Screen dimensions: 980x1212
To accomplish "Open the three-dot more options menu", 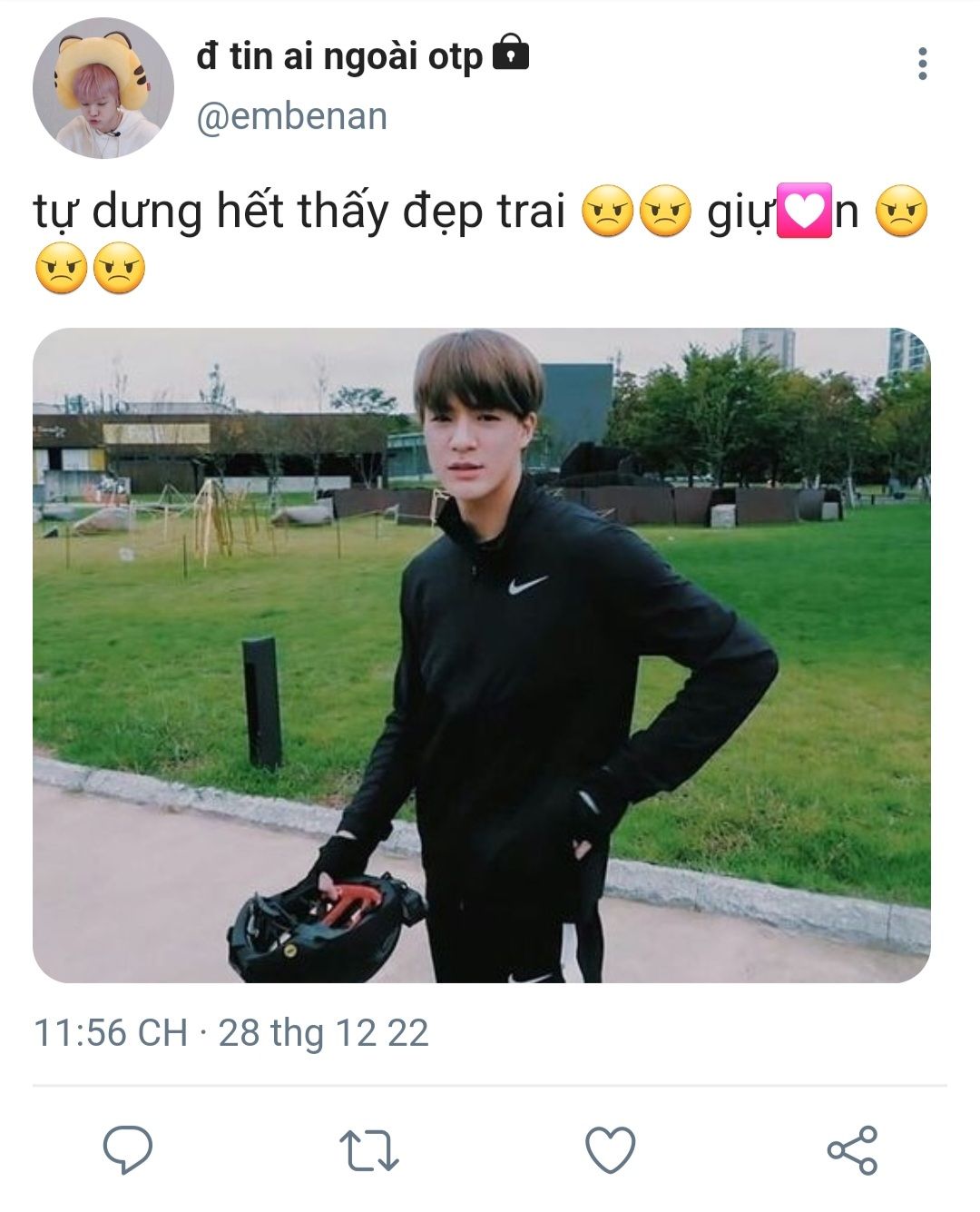I will pyautogui.click(x=922, y=64).
